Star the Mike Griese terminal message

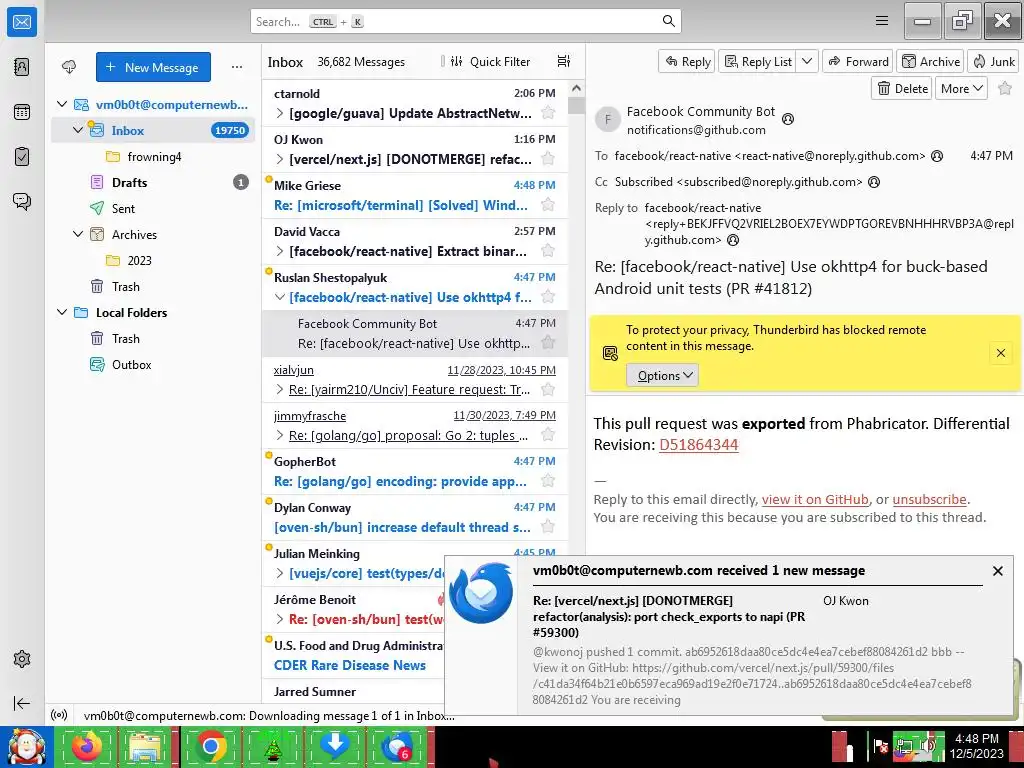(x=548, y=204)
